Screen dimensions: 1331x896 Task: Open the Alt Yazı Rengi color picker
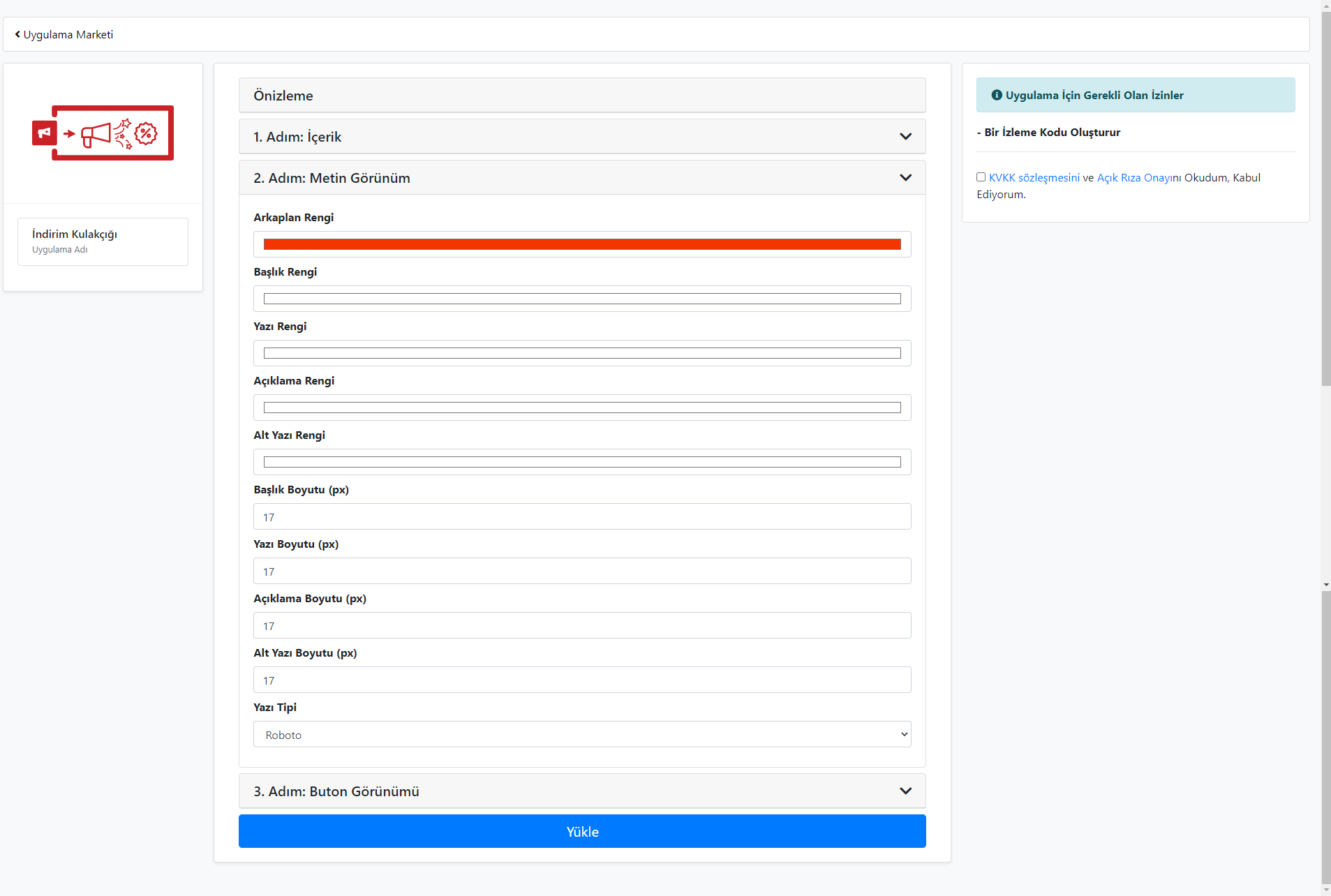pyautogui.click(x=582, y=462)
